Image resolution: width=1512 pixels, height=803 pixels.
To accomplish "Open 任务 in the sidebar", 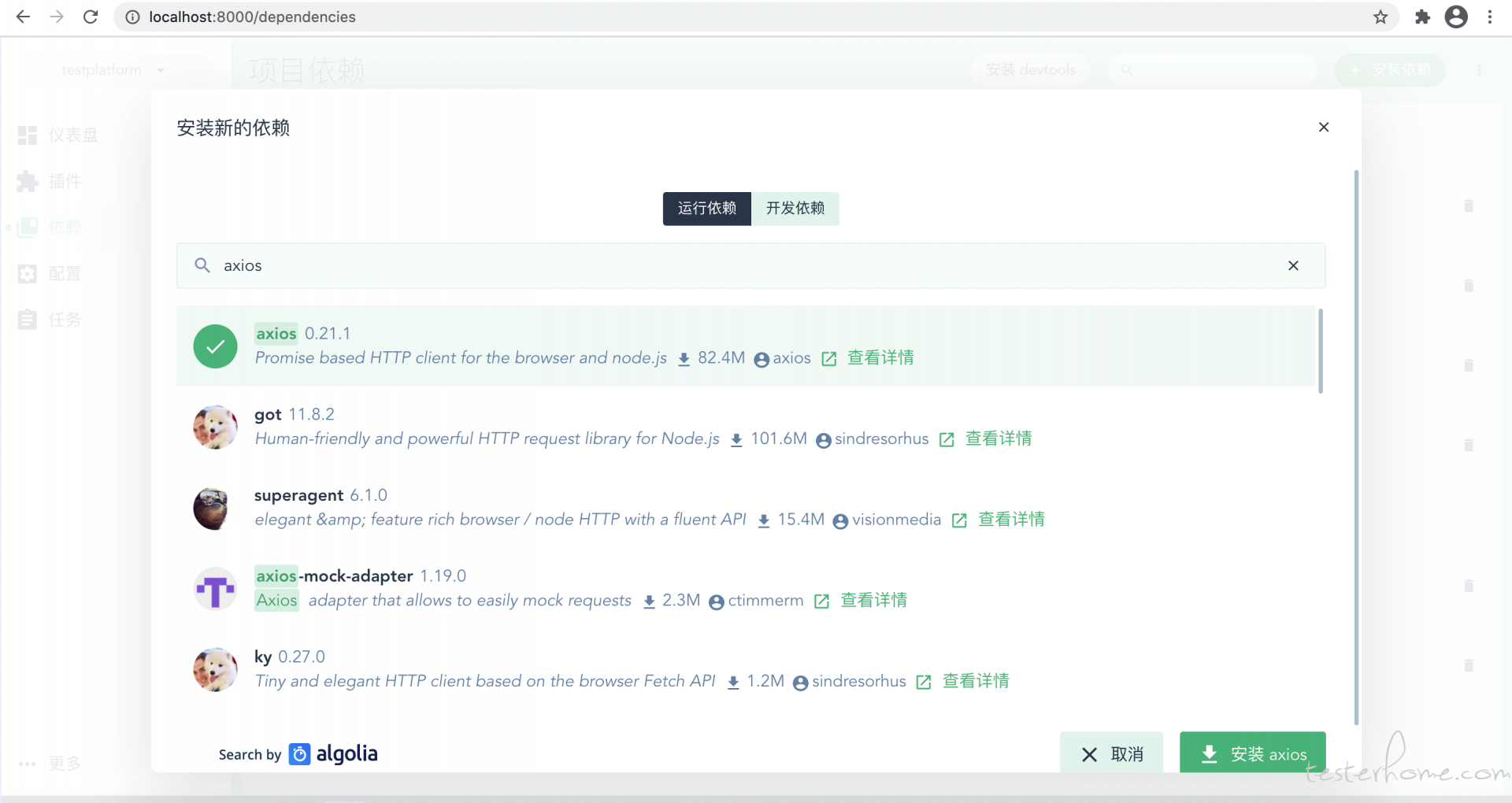I will coord(50,320).
